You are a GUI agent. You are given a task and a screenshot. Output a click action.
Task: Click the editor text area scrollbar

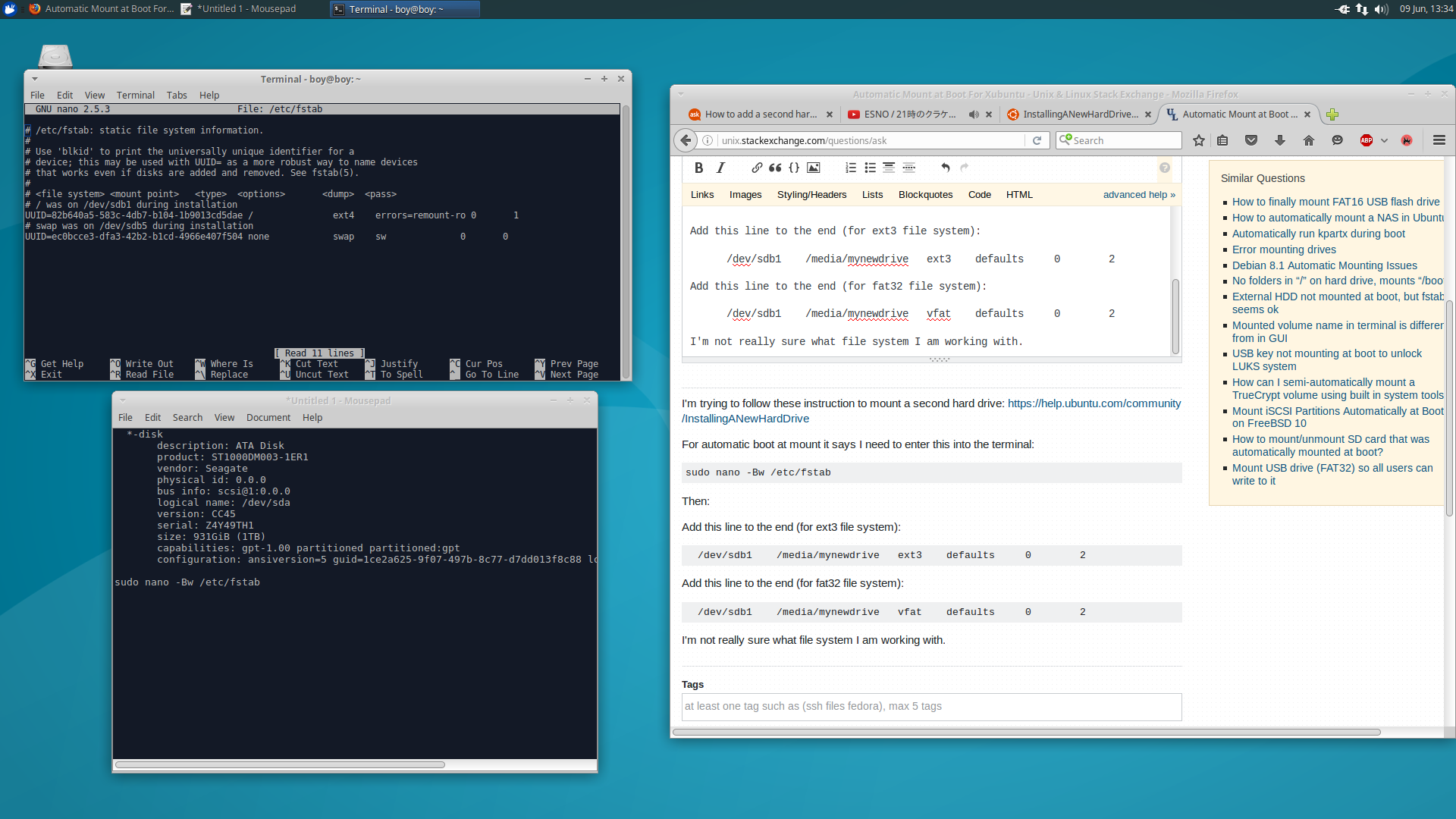coord(1175,315)
